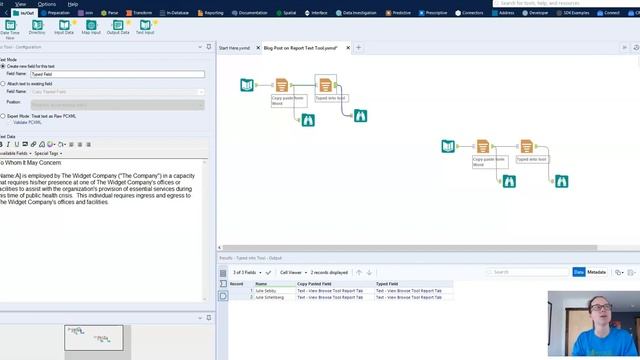
Task: Click the next record down arrow
Action: [x=369, y=272]
